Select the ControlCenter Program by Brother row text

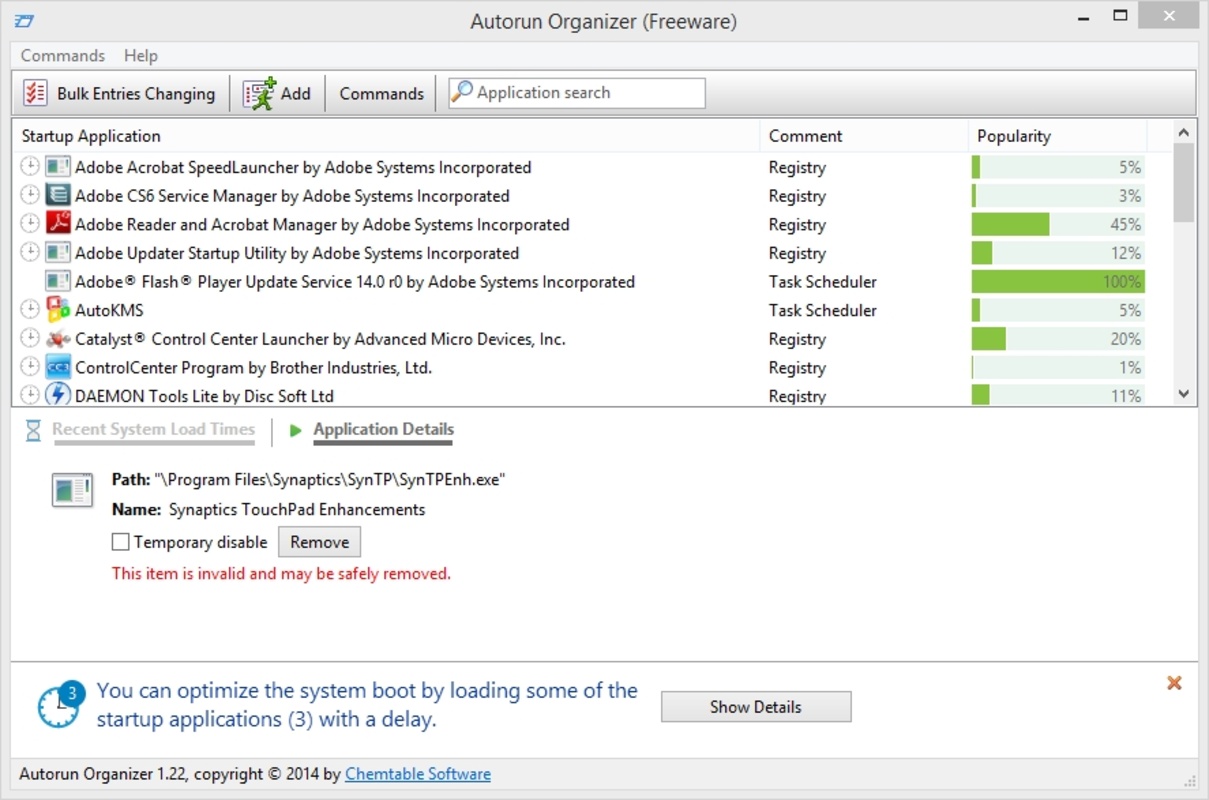click(253, 368)
